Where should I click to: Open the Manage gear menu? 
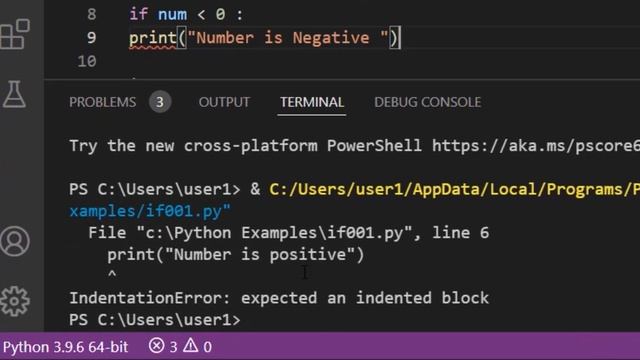coord(15,301)
